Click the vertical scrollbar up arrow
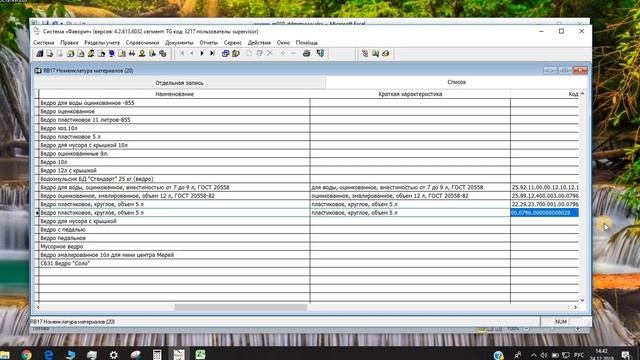 [582, 94]
